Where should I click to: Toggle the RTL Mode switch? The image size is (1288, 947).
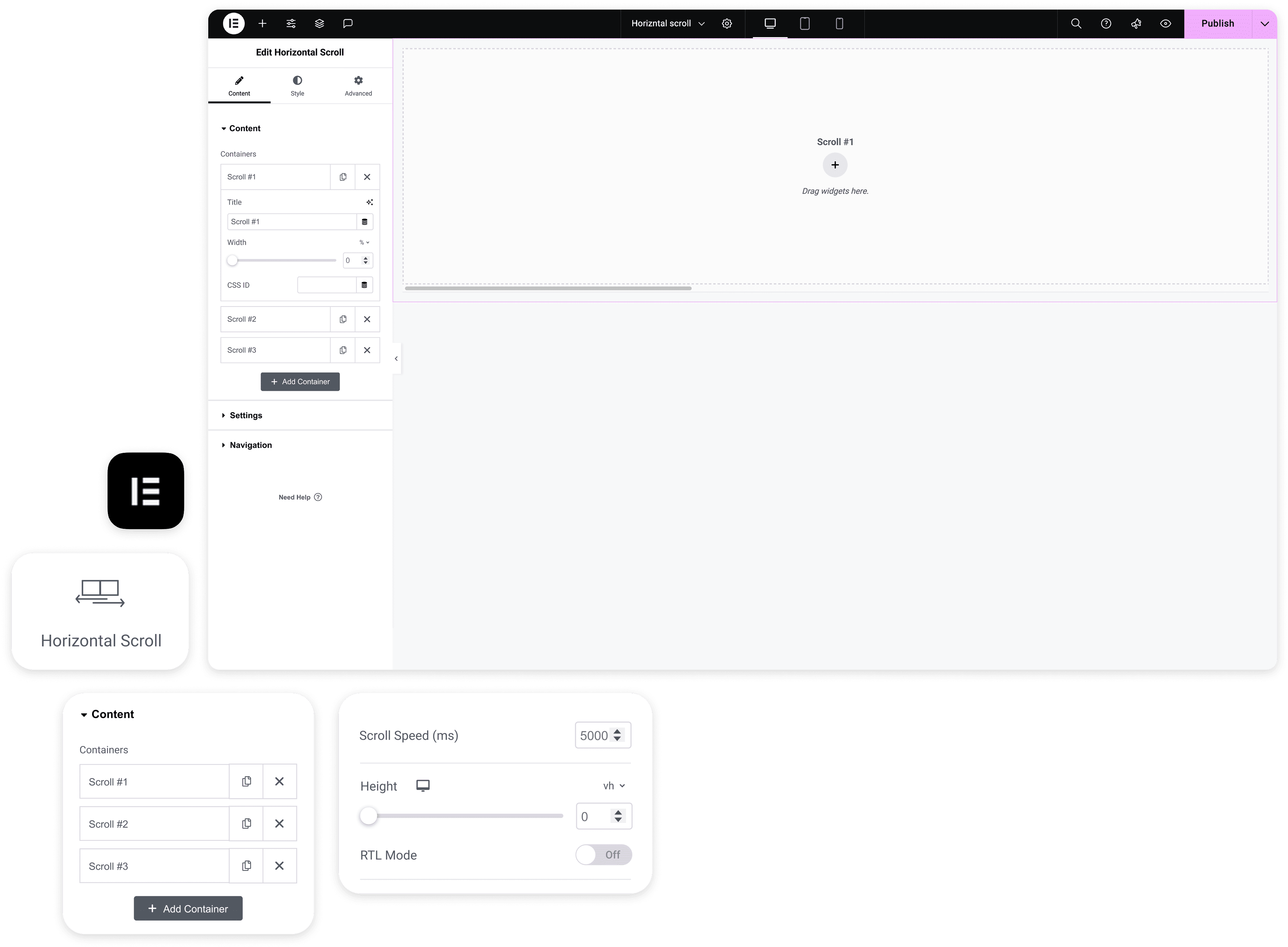pos(603,855)
